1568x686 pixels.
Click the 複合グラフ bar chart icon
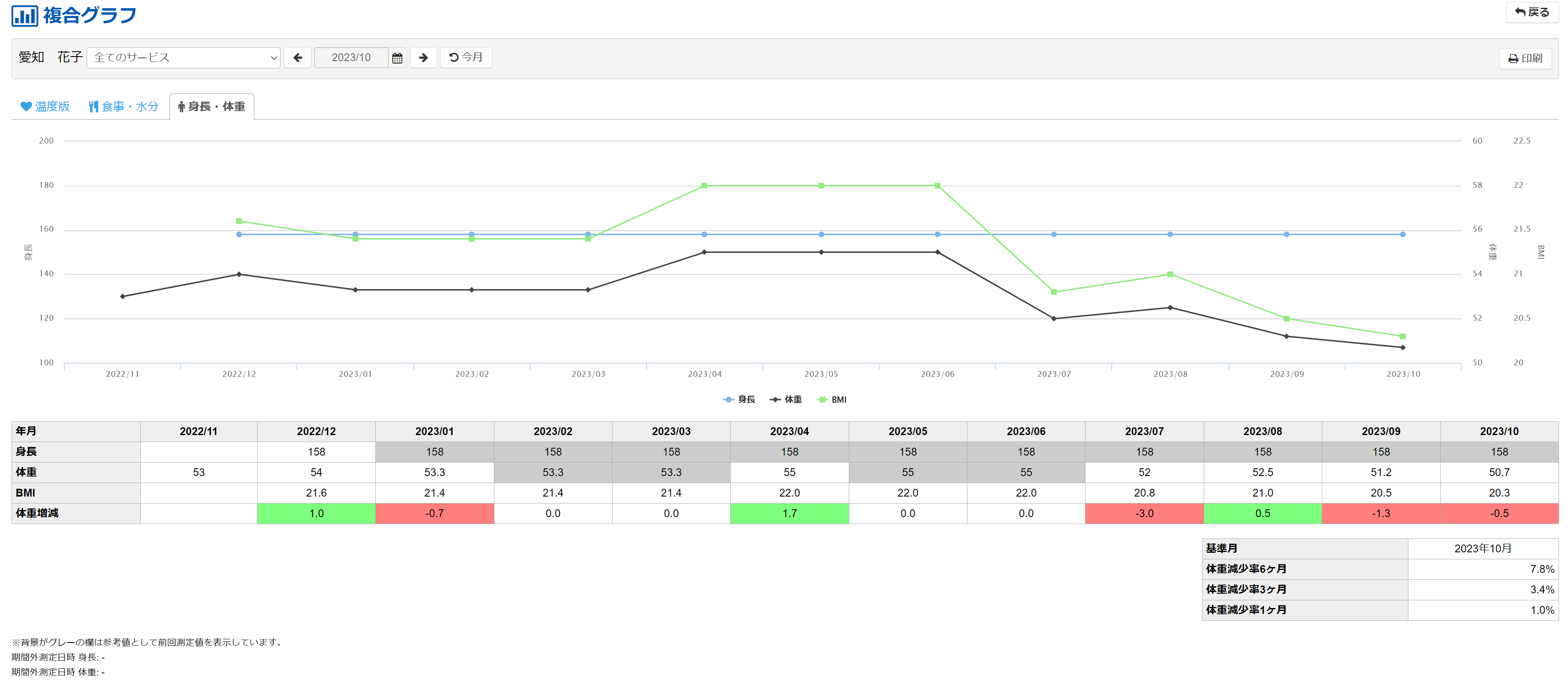[x=24, y=15]
